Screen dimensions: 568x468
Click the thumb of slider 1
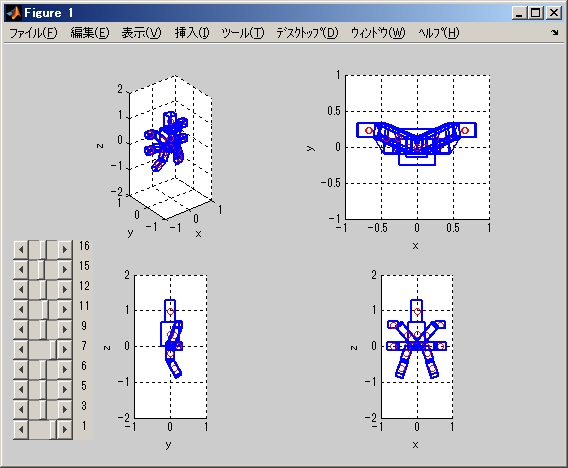point(53,429)
